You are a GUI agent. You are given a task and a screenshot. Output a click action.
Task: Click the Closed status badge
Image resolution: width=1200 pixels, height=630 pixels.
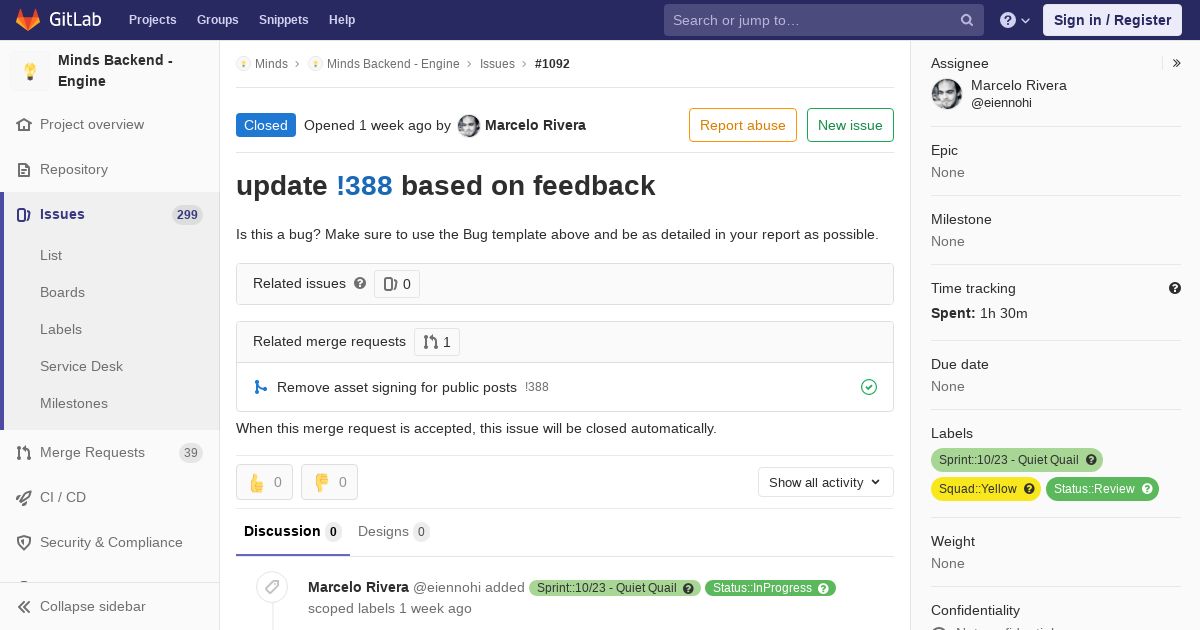(266, 125)
